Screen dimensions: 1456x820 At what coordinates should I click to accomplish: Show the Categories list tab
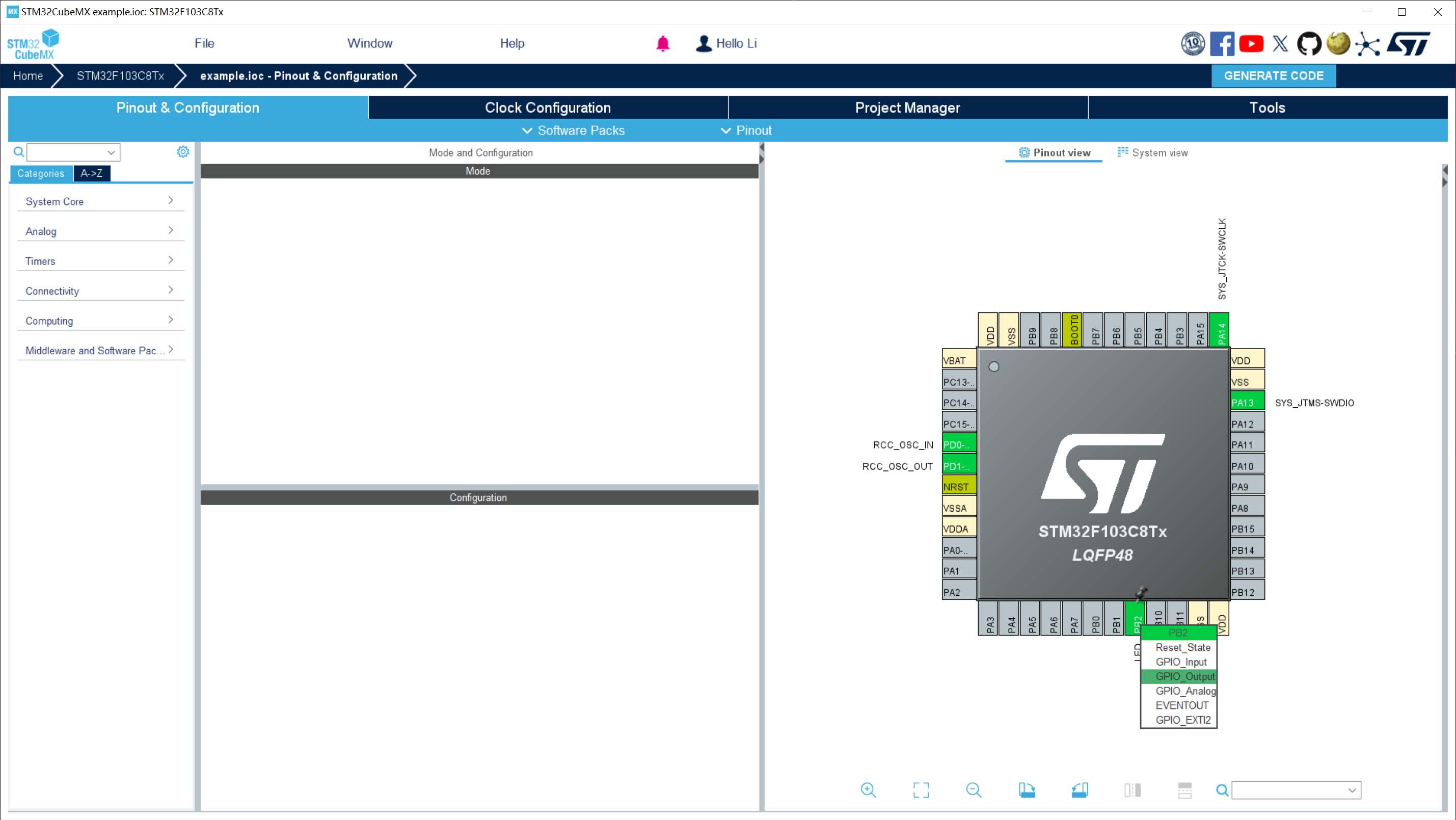point(41,174)
